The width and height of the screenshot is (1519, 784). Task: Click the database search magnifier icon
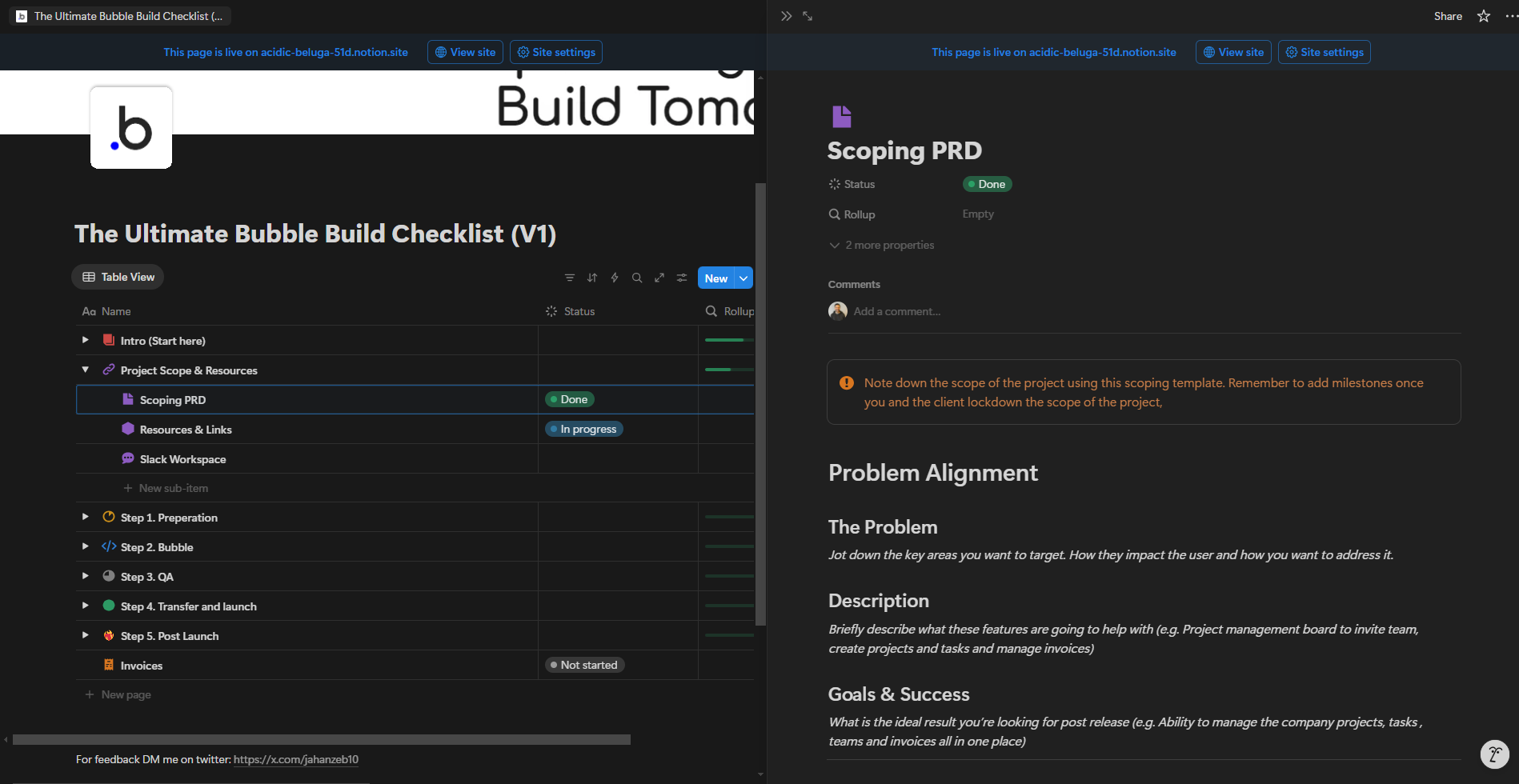[637, 278]
